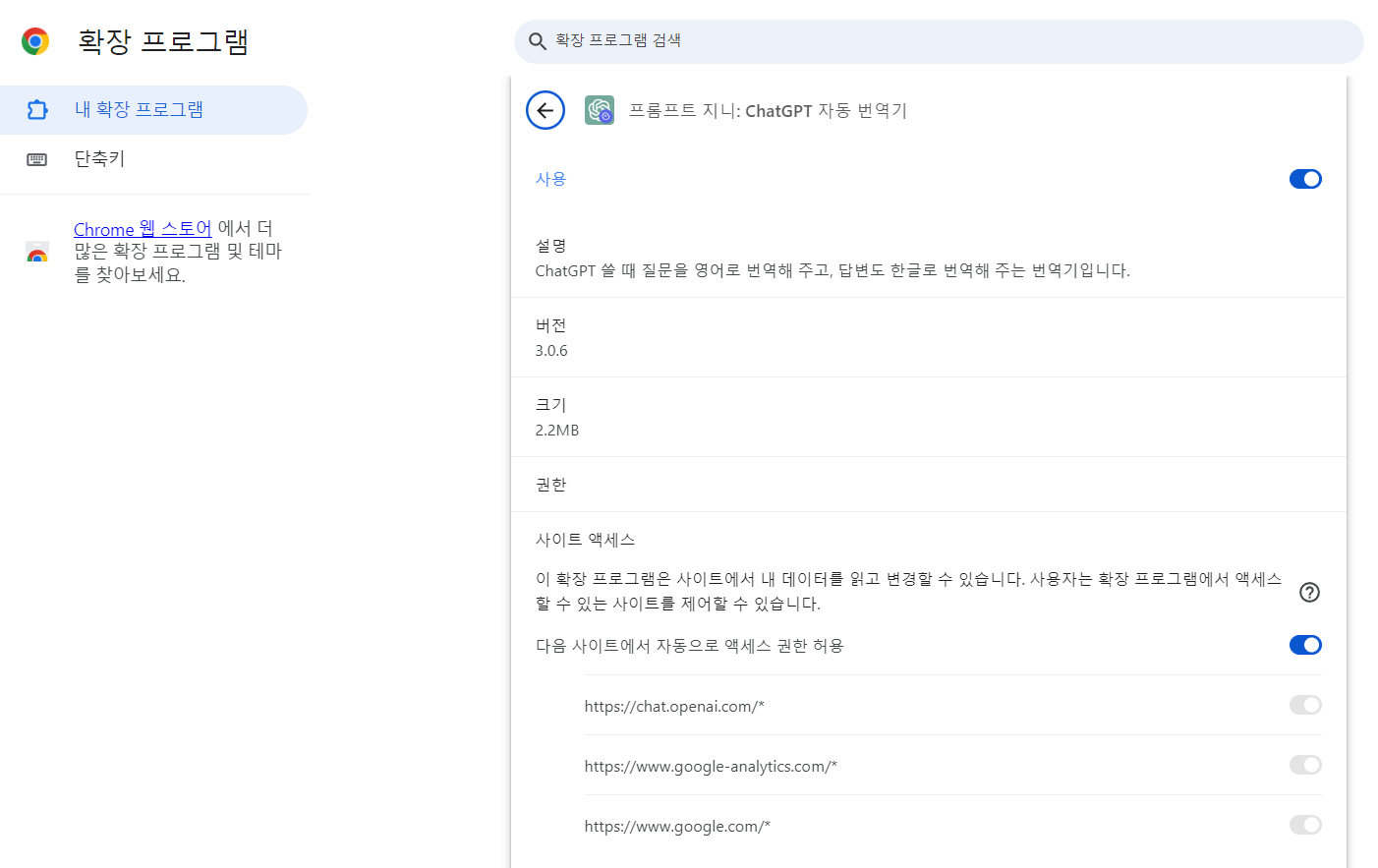
Task: Click the Chrome Web Store icon
Action: click(37, 253)
